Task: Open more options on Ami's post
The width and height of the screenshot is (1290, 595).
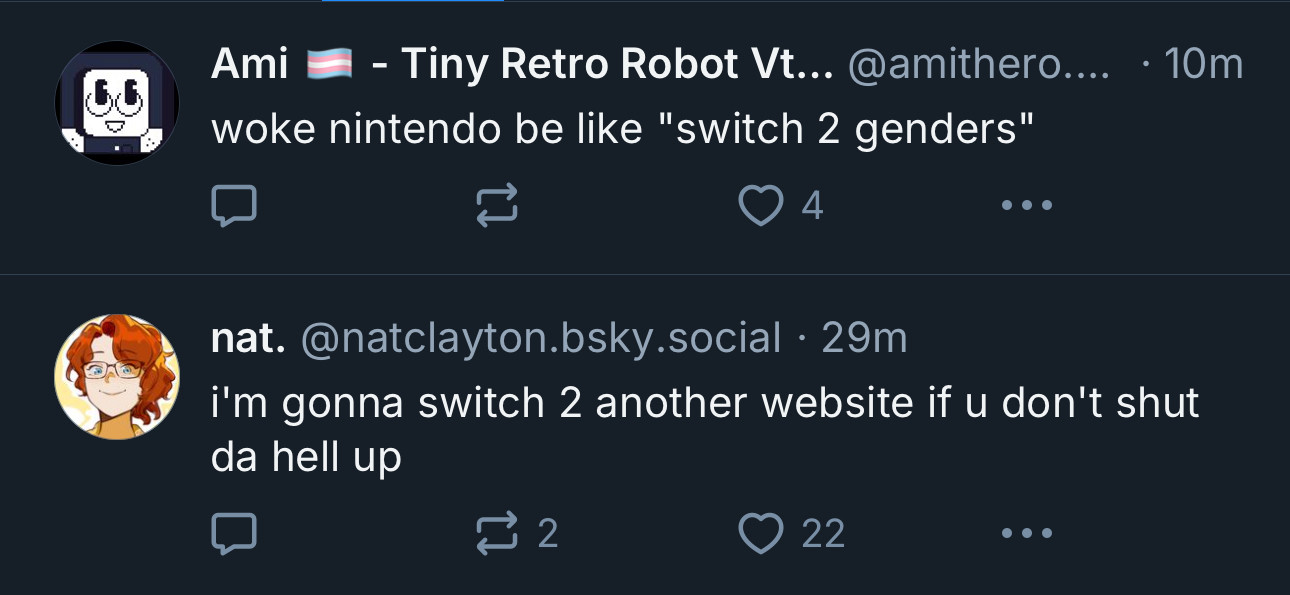Action: [1027, 206]
